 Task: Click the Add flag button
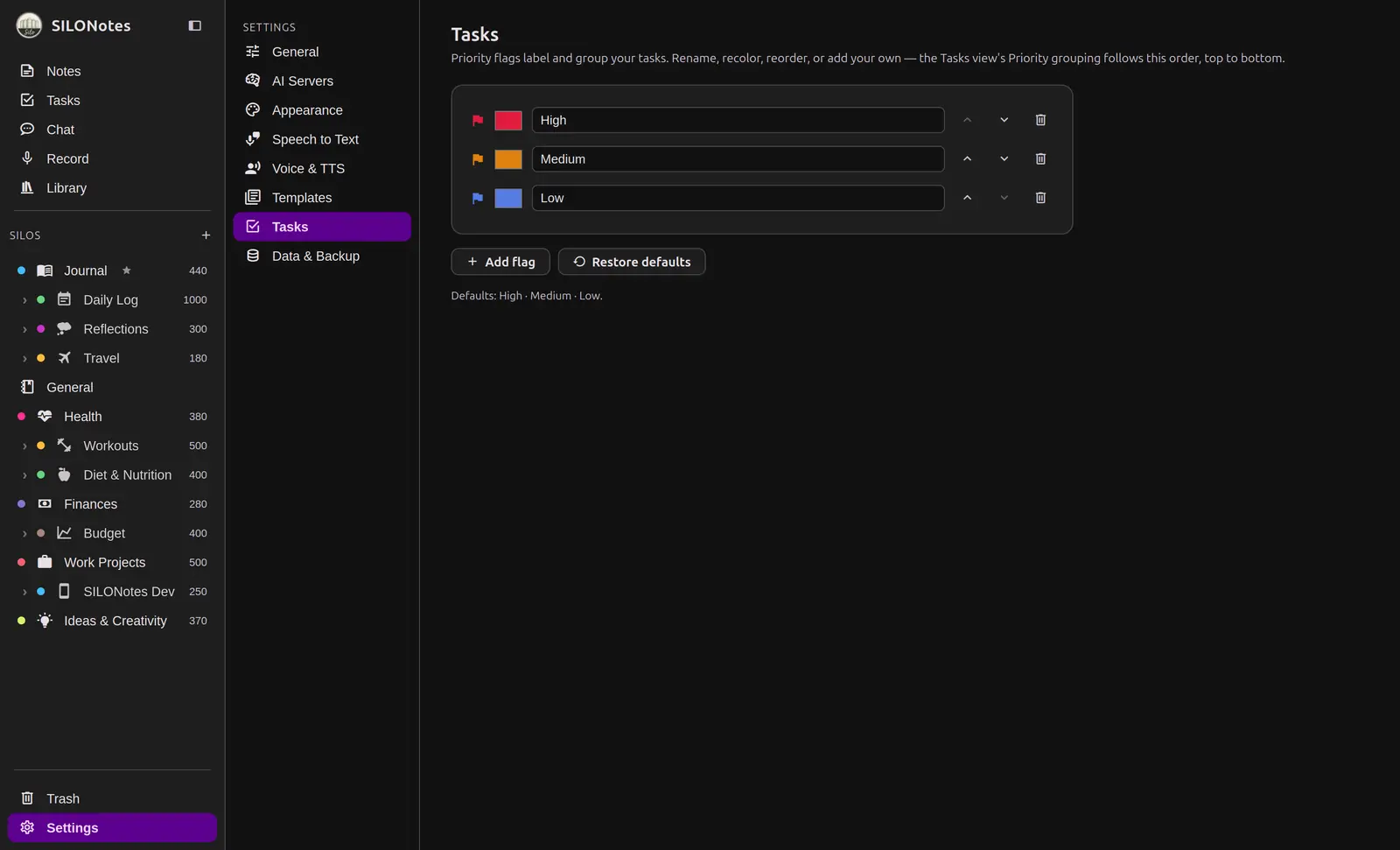point(500,262)
